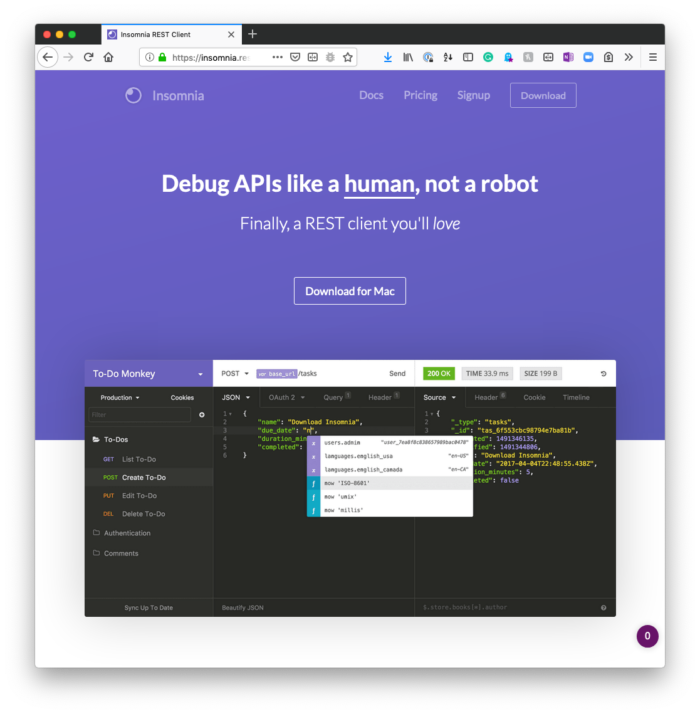Open page actions three-dot menu
The height and width of the screenshot is (714, 700).
click(x=277, y=57)
